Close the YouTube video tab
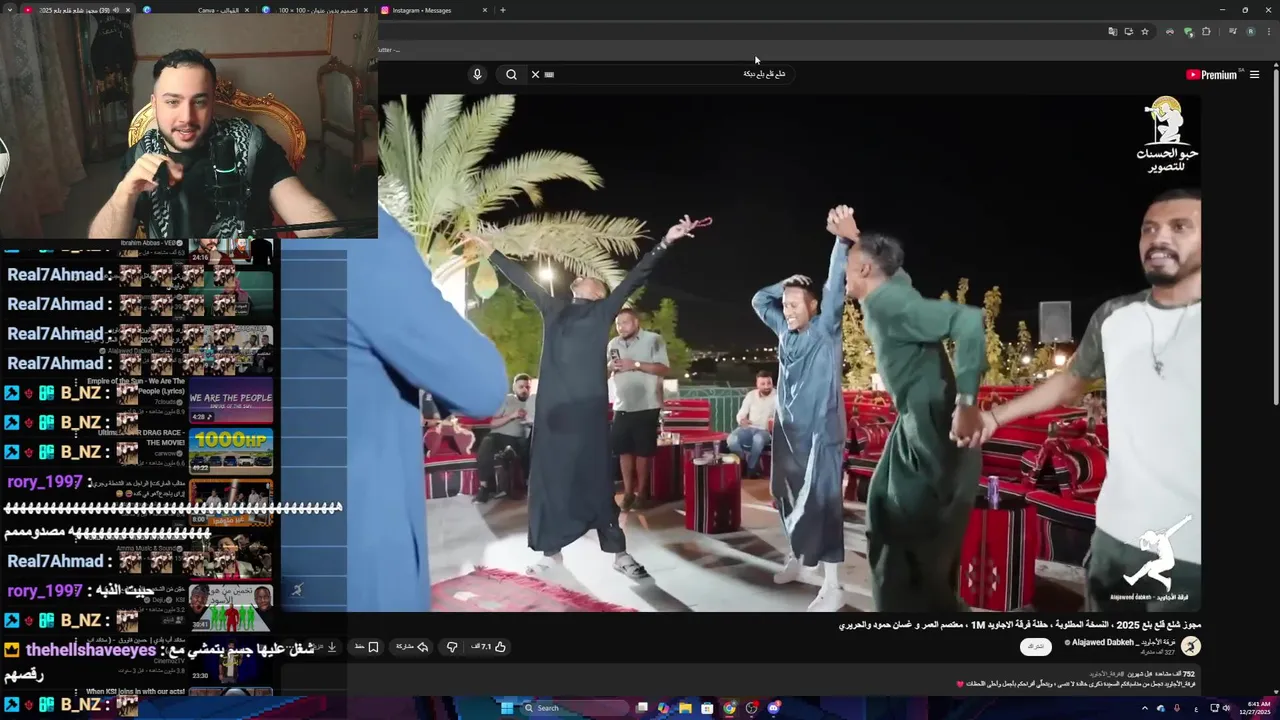Image resolution: width=1280 pixels, height=720 pixels. click(x=127, y=10)
